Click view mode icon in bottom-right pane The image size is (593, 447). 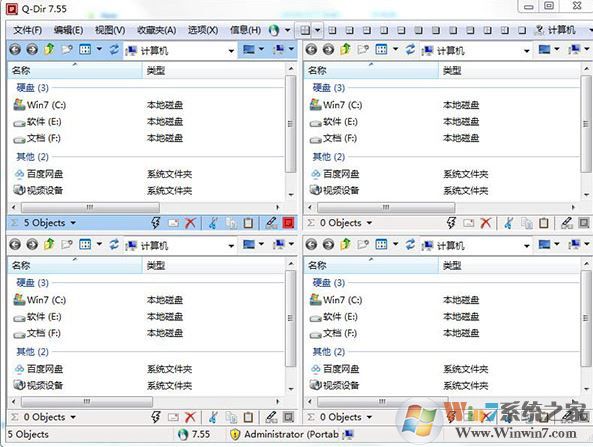tap(381, 244)
